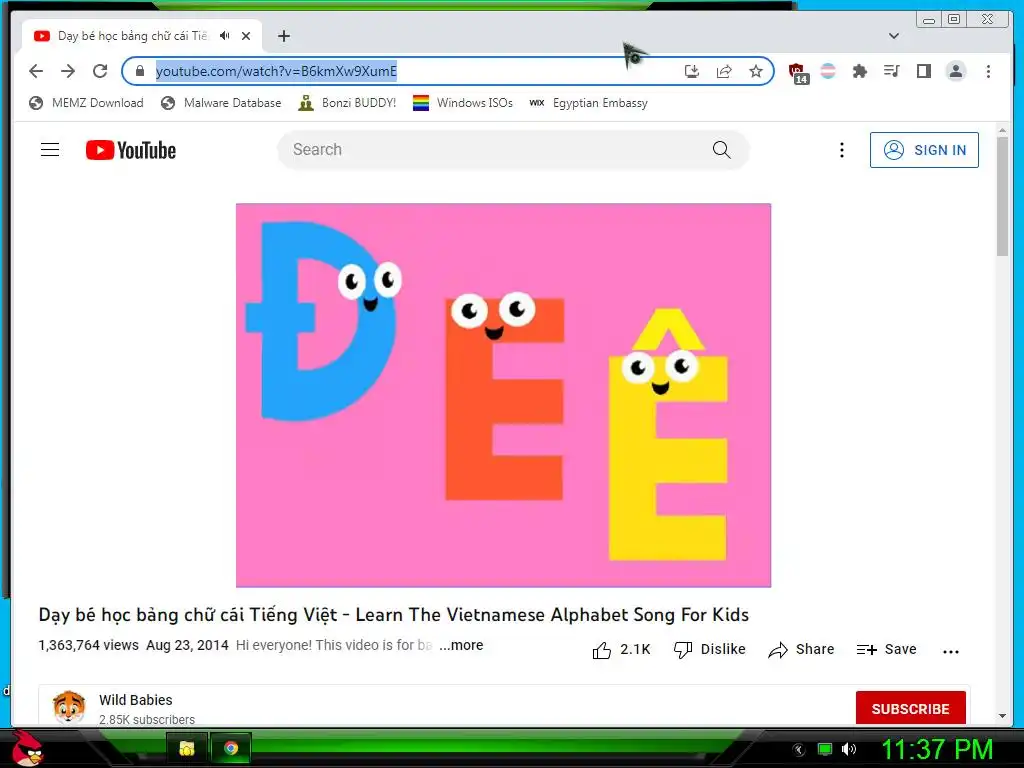Click into the YouTube Search field
This screenshot has width=1024, height=768.
coord(490,150)
